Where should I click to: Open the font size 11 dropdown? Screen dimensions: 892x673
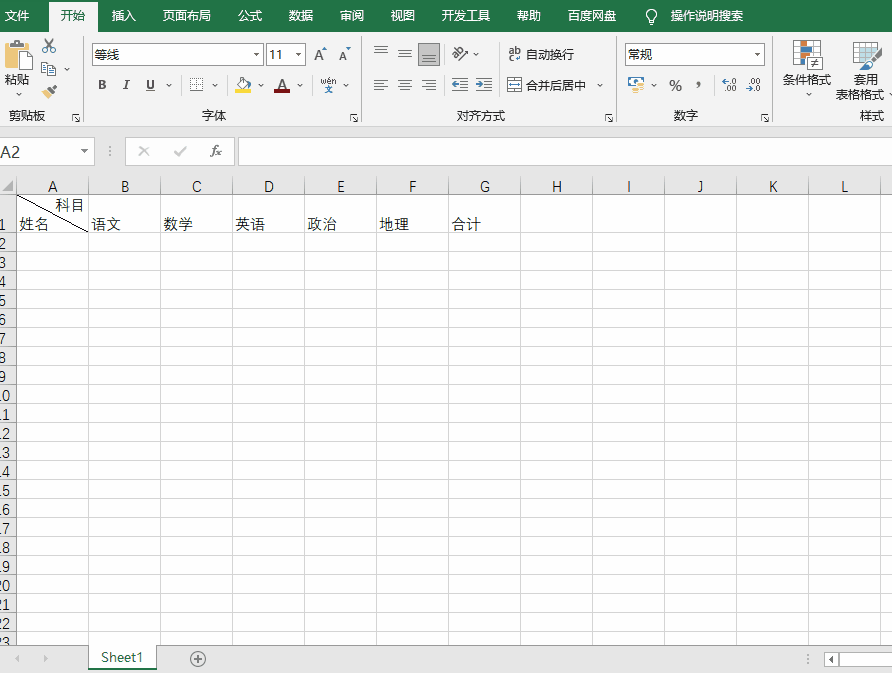point(298,55)
